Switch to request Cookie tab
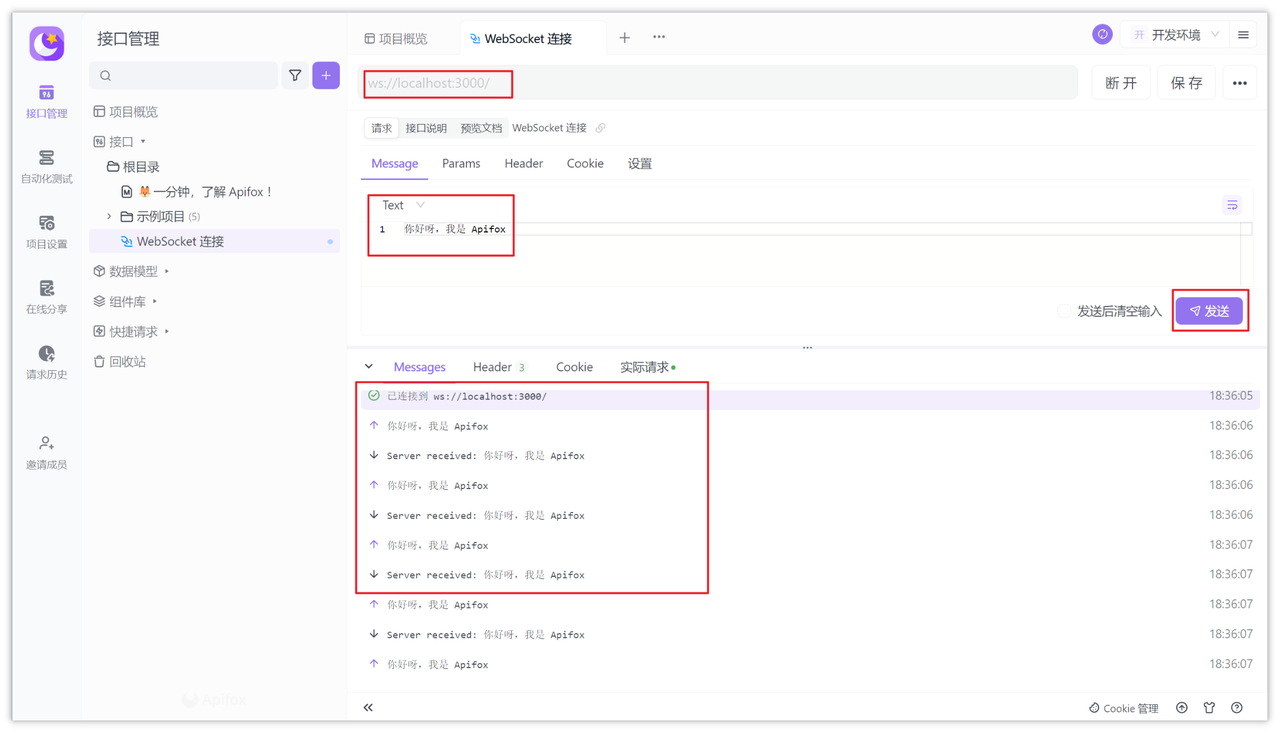Image resolution: width=1280 pixels, height=733 pixels. tap(585, 164)
